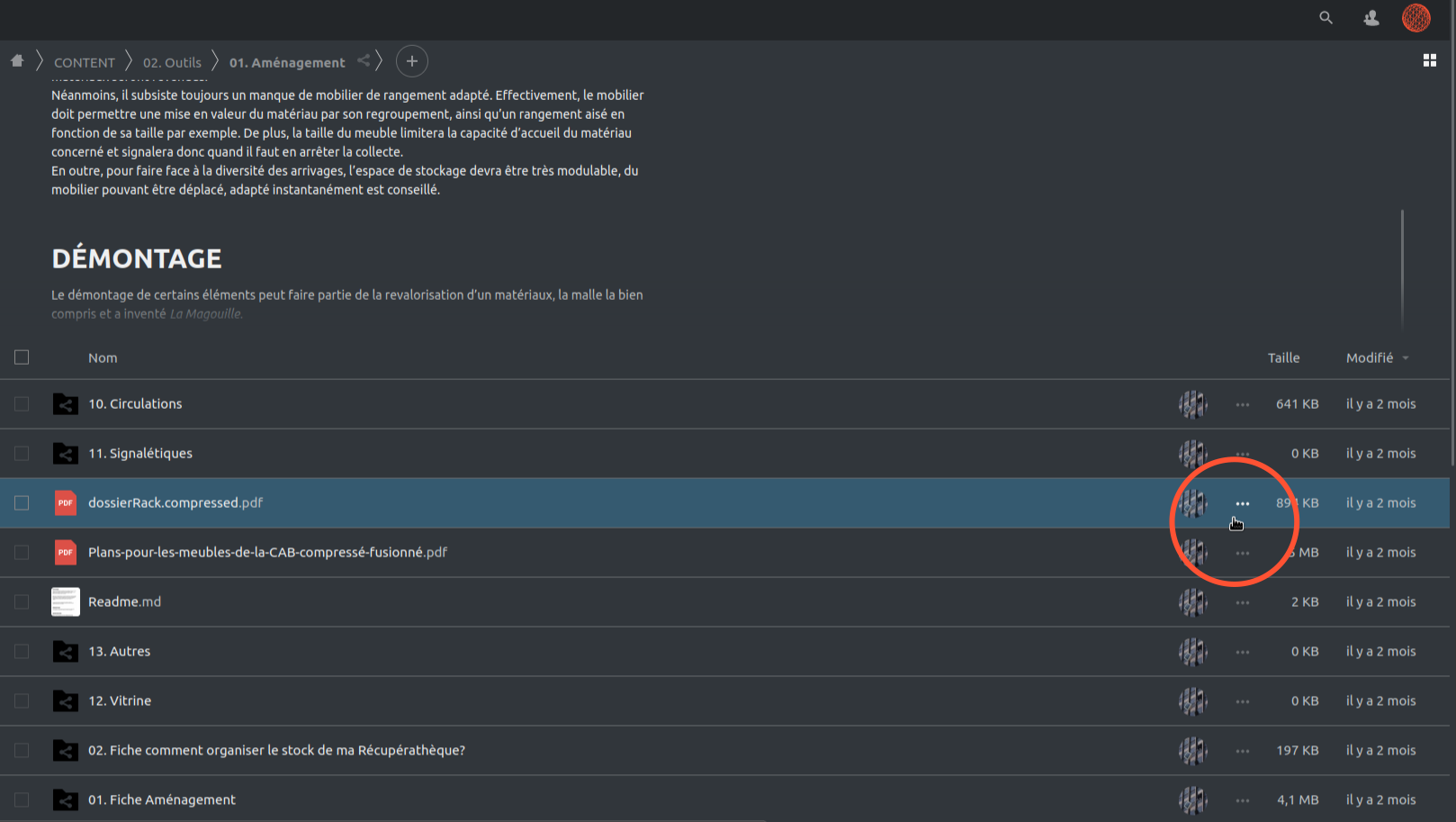1456x822 pixels.
Task: Open the contacts icon in top bar
Action: [x=1371, y=18]
